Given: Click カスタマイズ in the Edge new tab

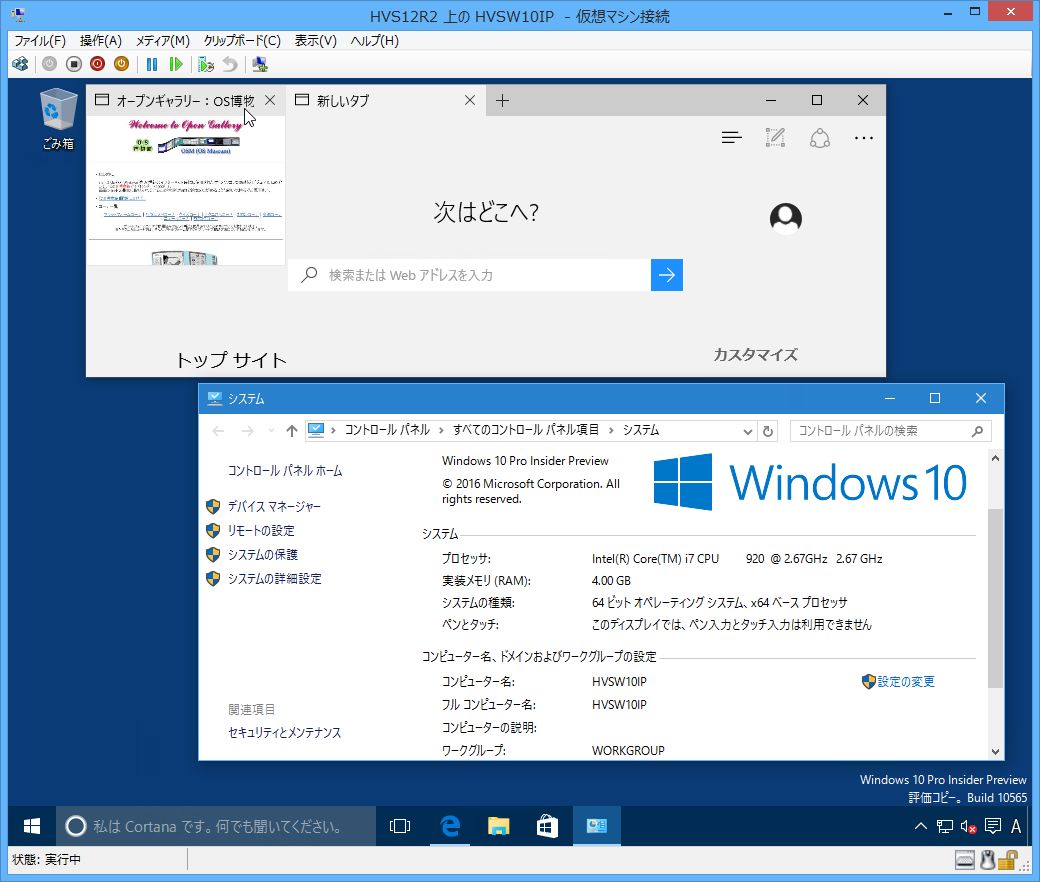Looking at the screenshot, I should pyautogui.click(x=755, y=355).
